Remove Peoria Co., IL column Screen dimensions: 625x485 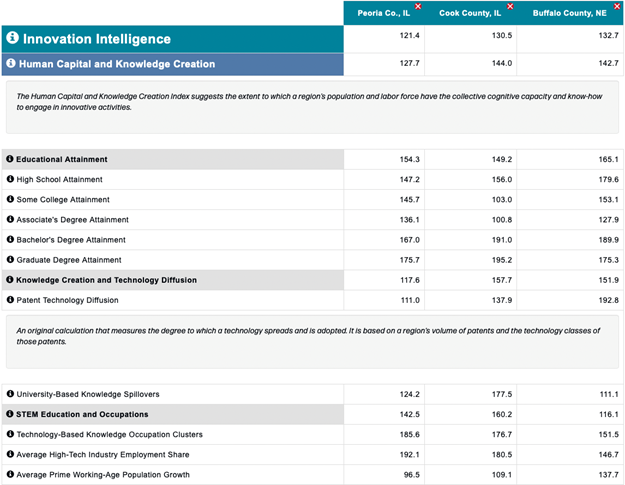pyautogui.click(x=418, y=6)
